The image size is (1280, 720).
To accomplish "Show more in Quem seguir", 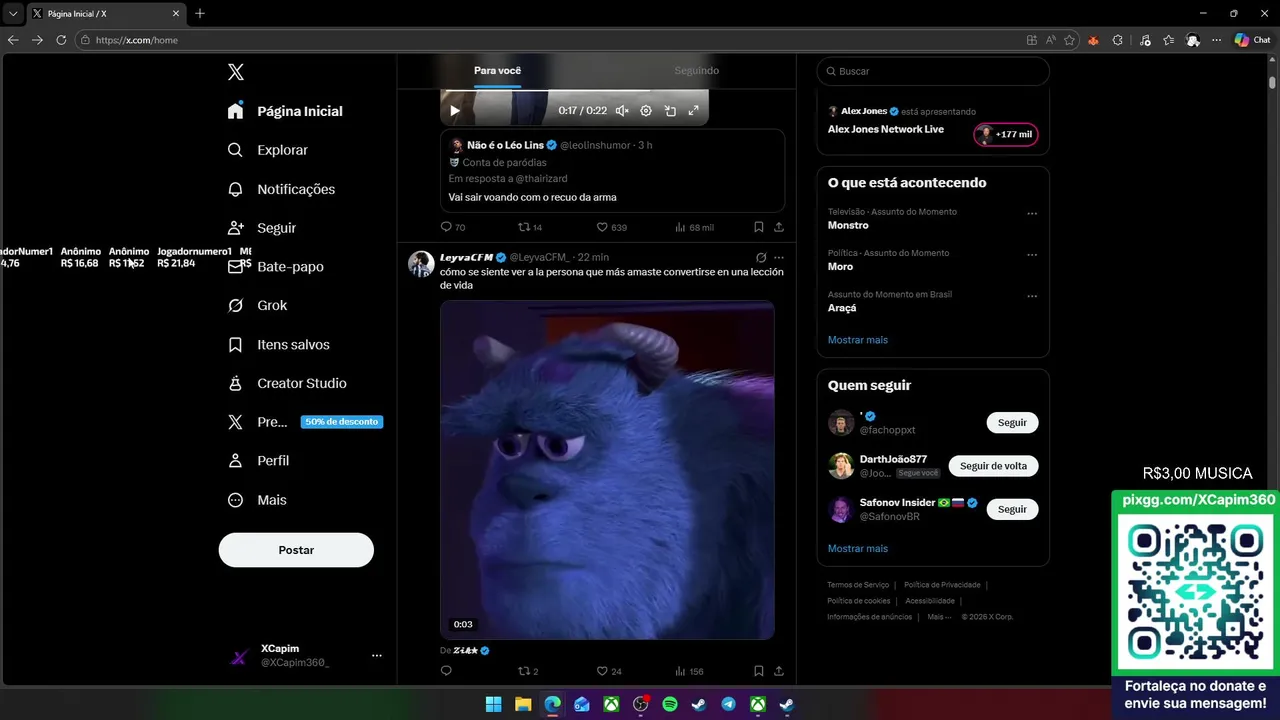I will point(858,549).
